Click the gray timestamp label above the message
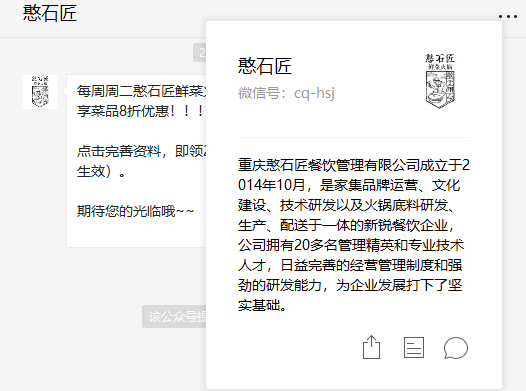This screenshot has height=391, width=526. tap(200, 53)
